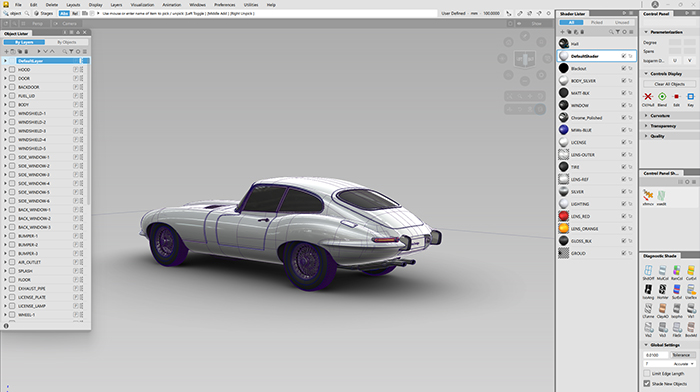Screen dimensions: 700x392
Task: Click the Stages button
Action: tap(44, 13)
